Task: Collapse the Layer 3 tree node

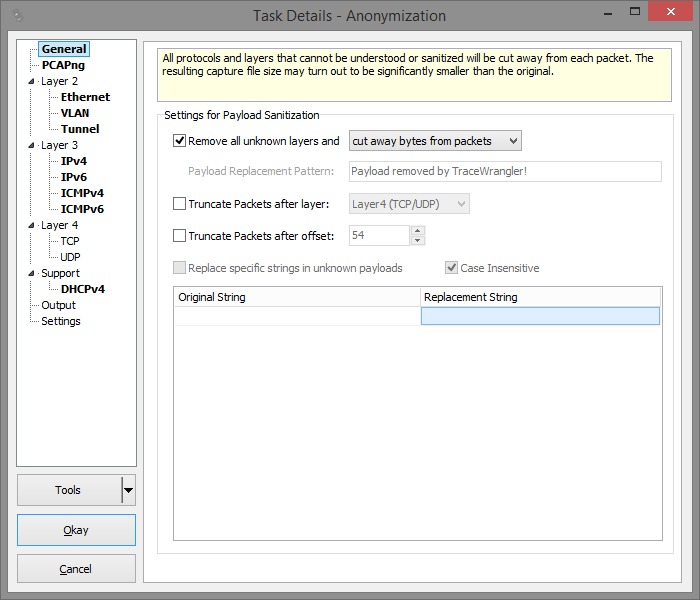Action: click(31, 145)
